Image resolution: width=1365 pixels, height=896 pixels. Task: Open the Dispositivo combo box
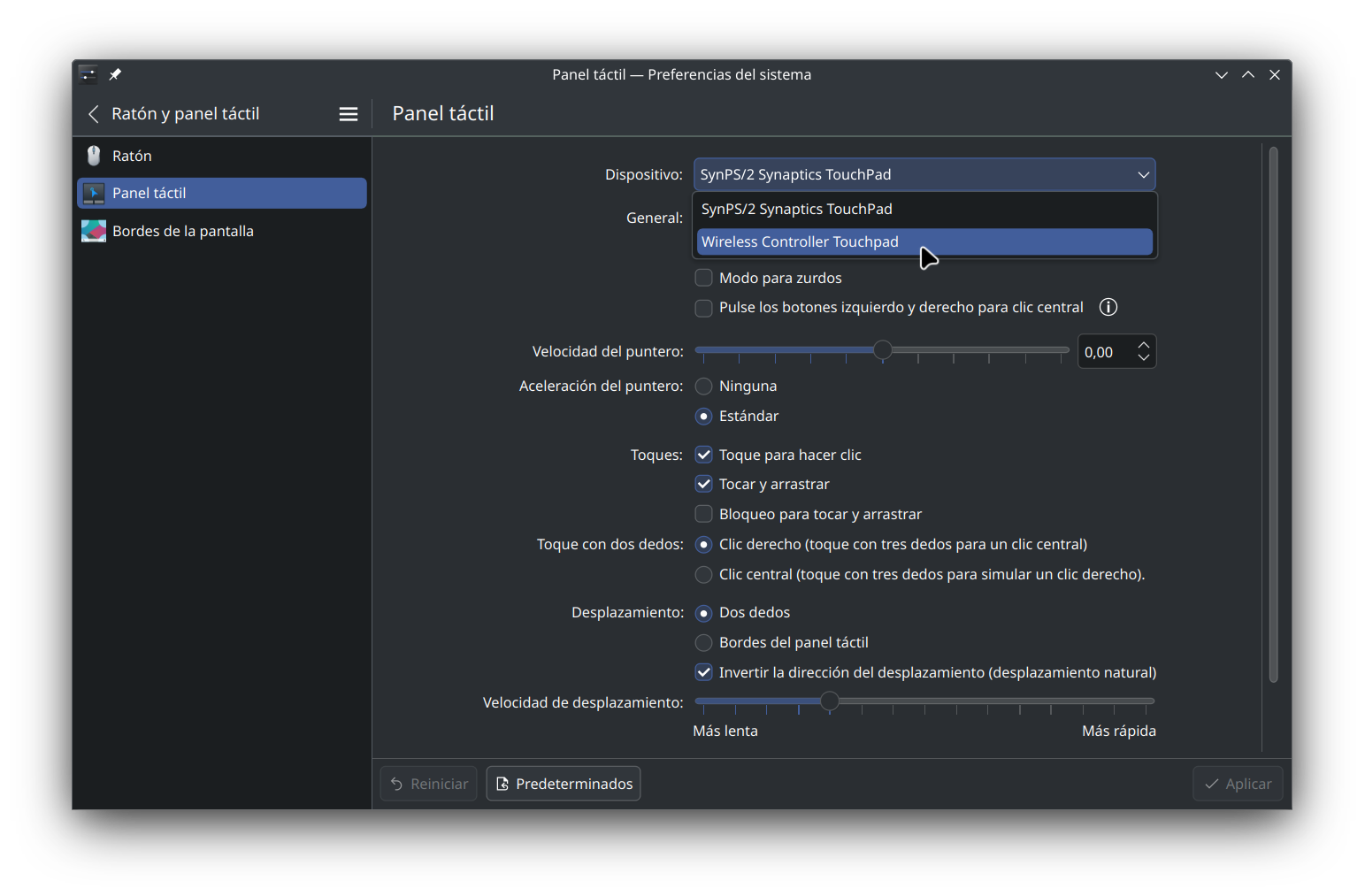coord(924,174)
